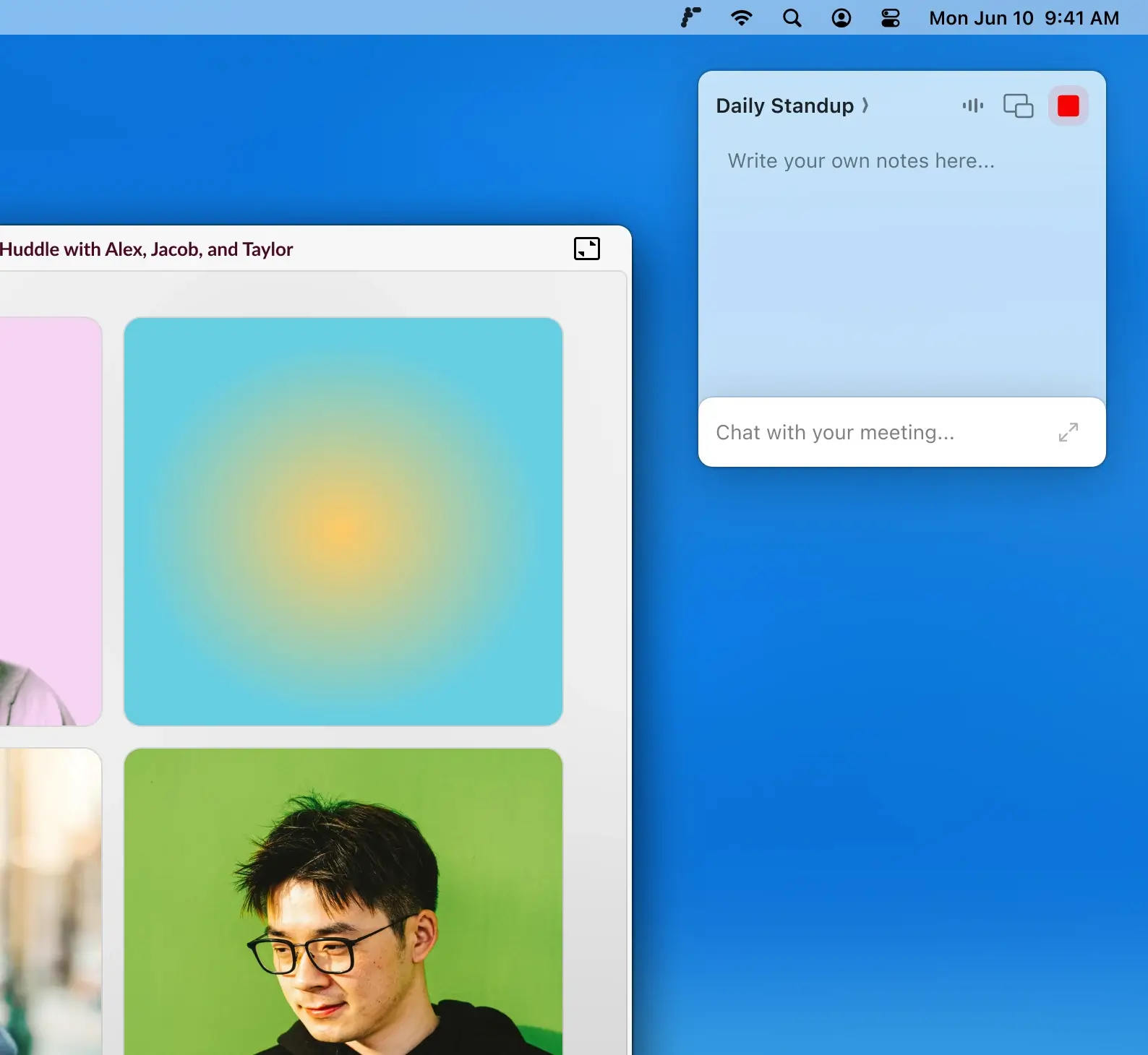Open the date and time in the menu bar
This screenshot has width=1148, height=1055.
click(1024, 18)
